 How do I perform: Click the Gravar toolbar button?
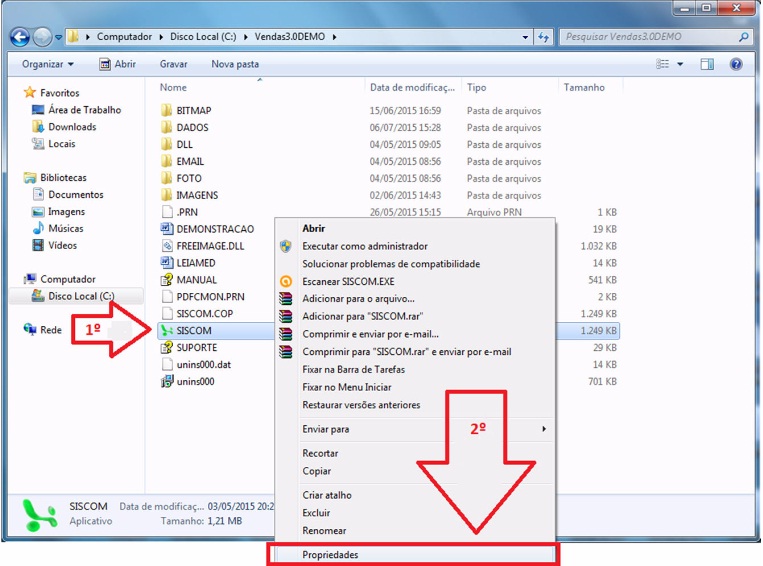coord(173,64)
